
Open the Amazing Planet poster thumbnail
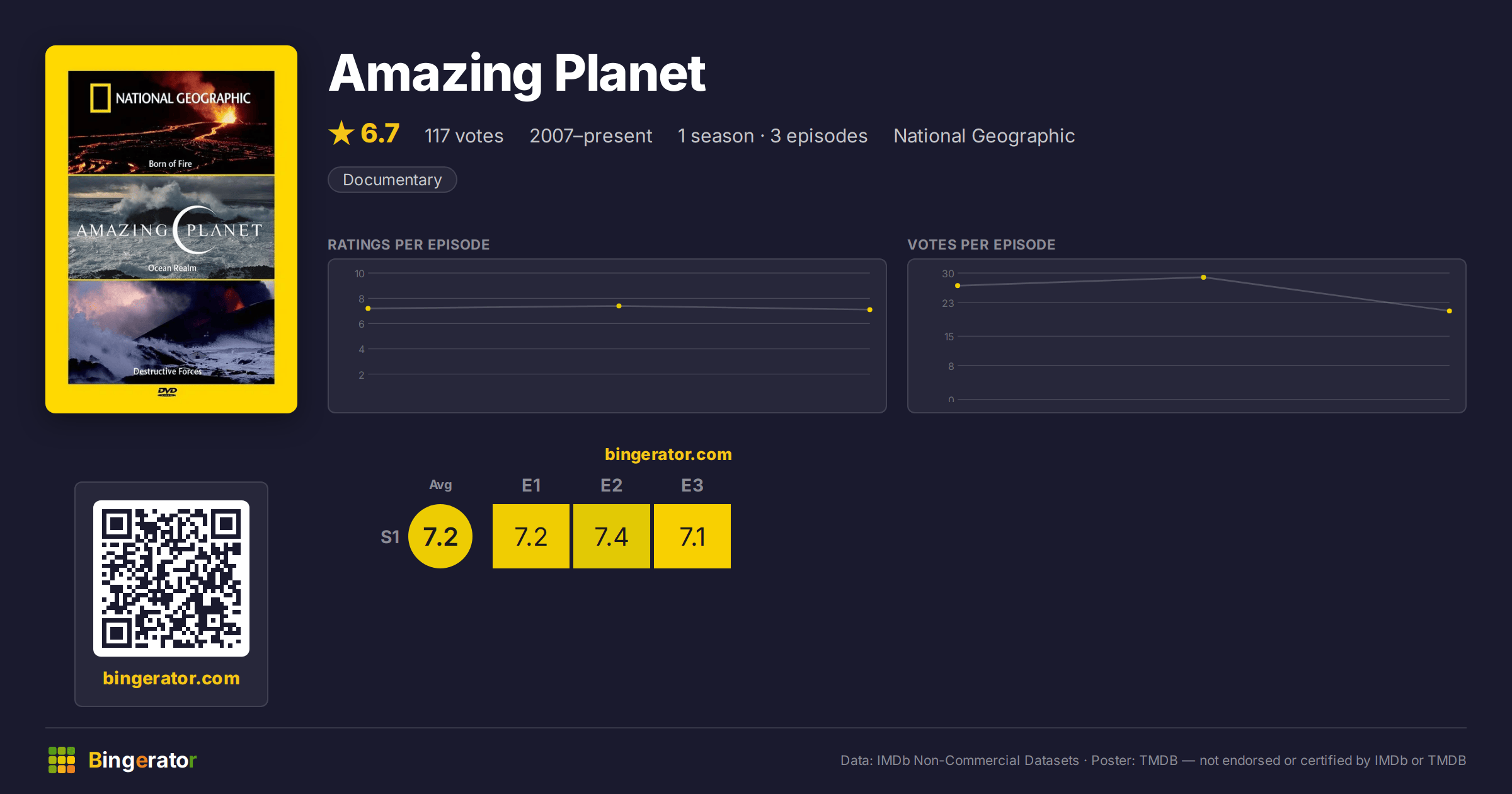coord(171,229)
